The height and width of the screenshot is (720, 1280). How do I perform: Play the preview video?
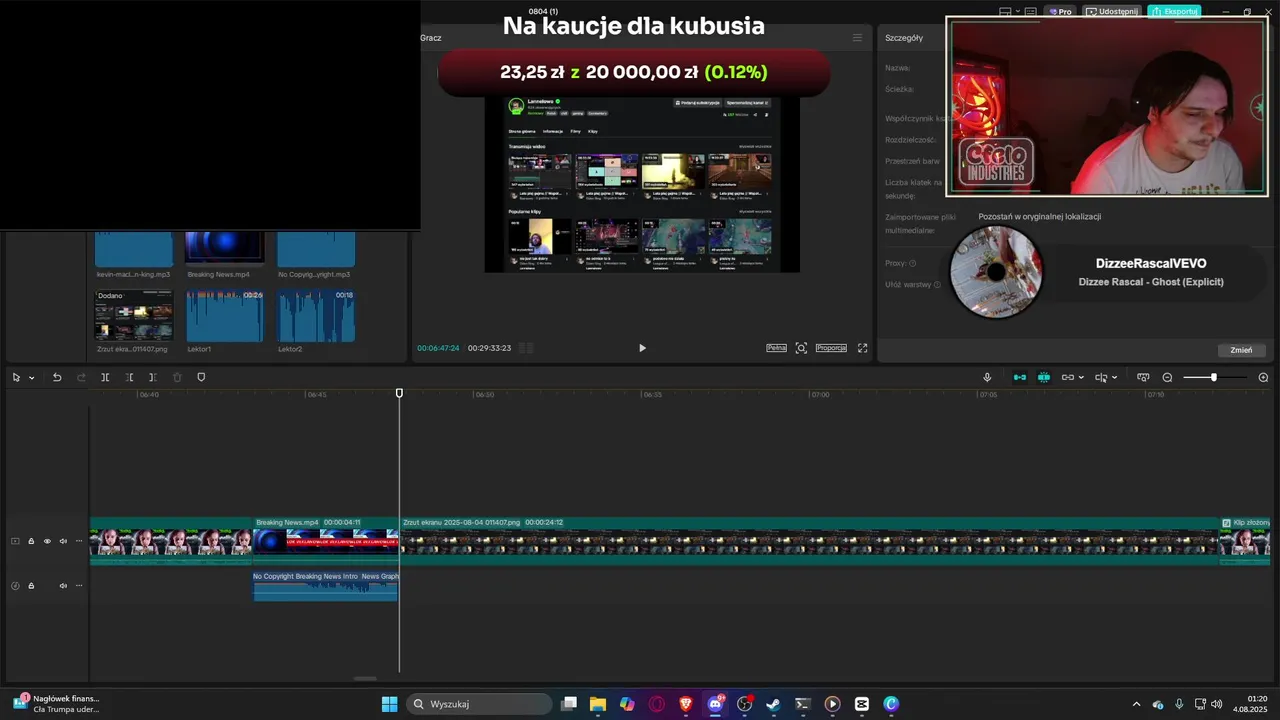pyautogui.click(x=642, y=348)
